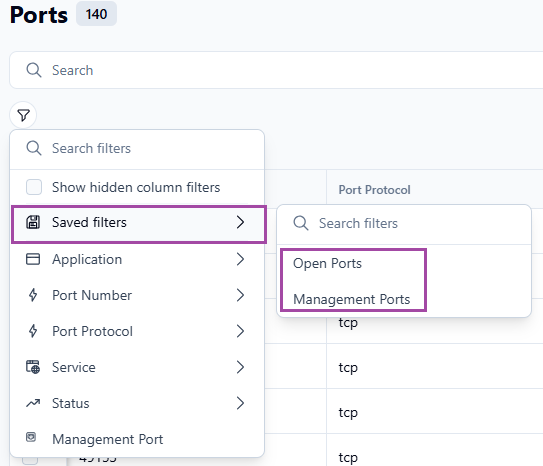Click the main Search input field

(x=276, y=70)
